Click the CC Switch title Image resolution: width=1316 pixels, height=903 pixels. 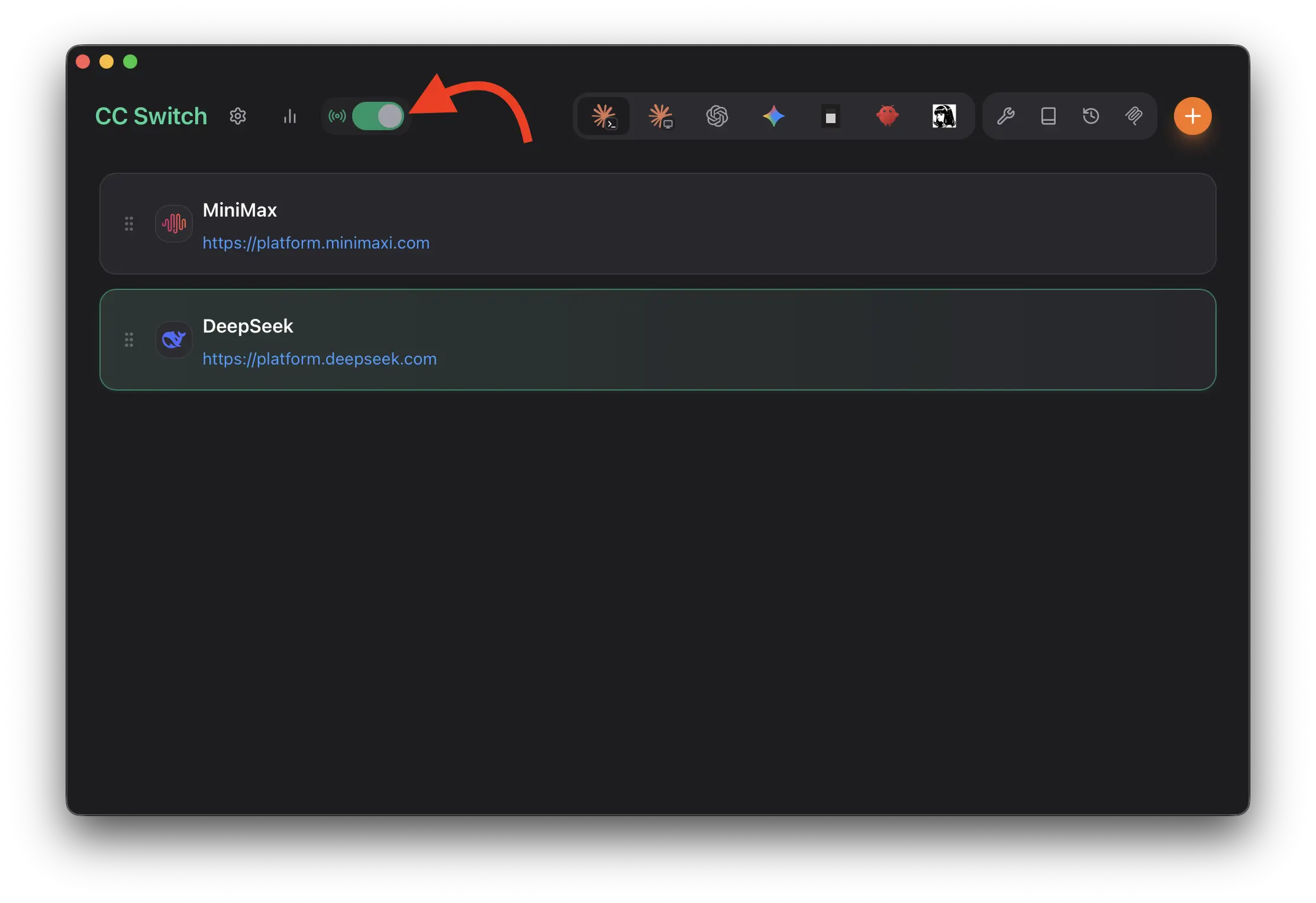click(x=151, y=116)
